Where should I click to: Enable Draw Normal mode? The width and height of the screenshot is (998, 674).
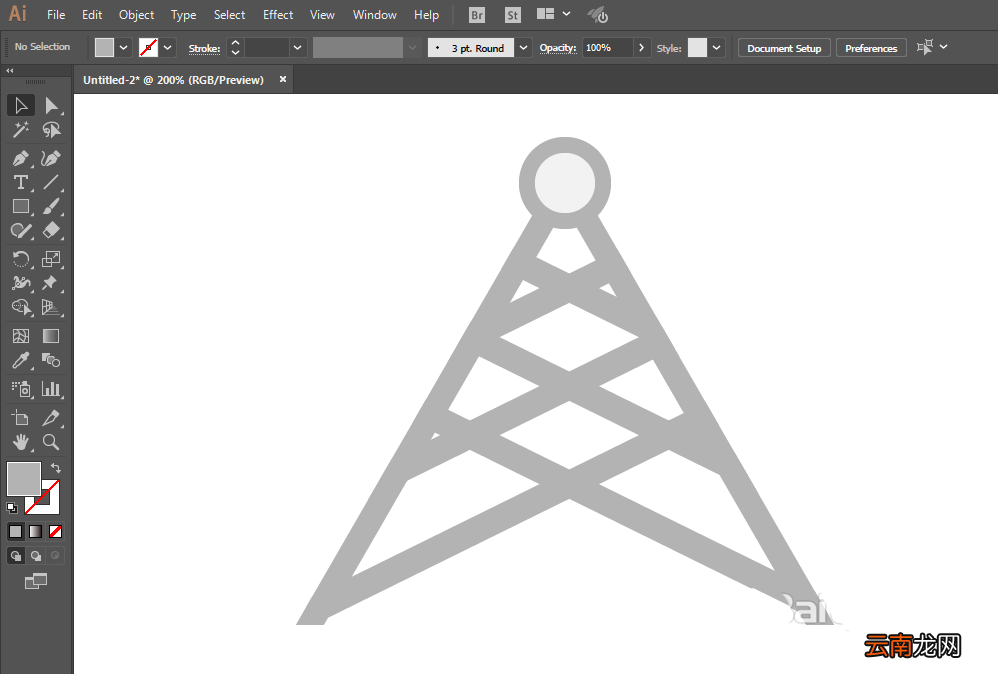coord(16,556)
